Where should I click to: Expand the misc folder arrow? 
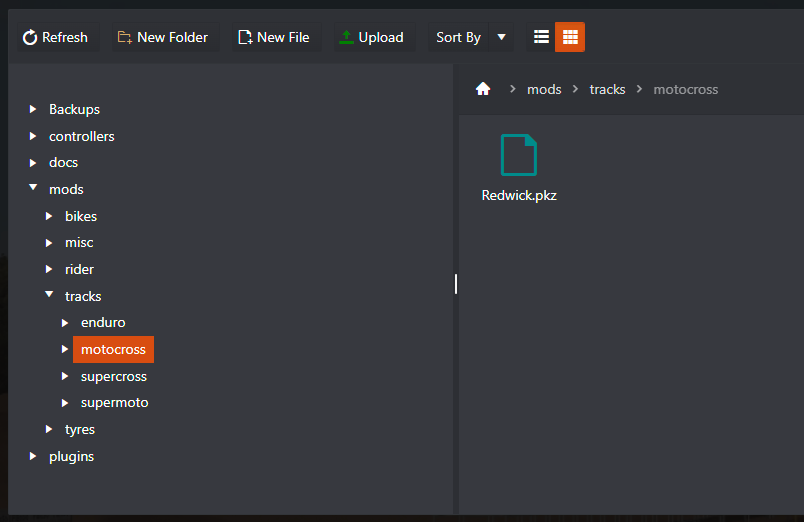point(49,243)
